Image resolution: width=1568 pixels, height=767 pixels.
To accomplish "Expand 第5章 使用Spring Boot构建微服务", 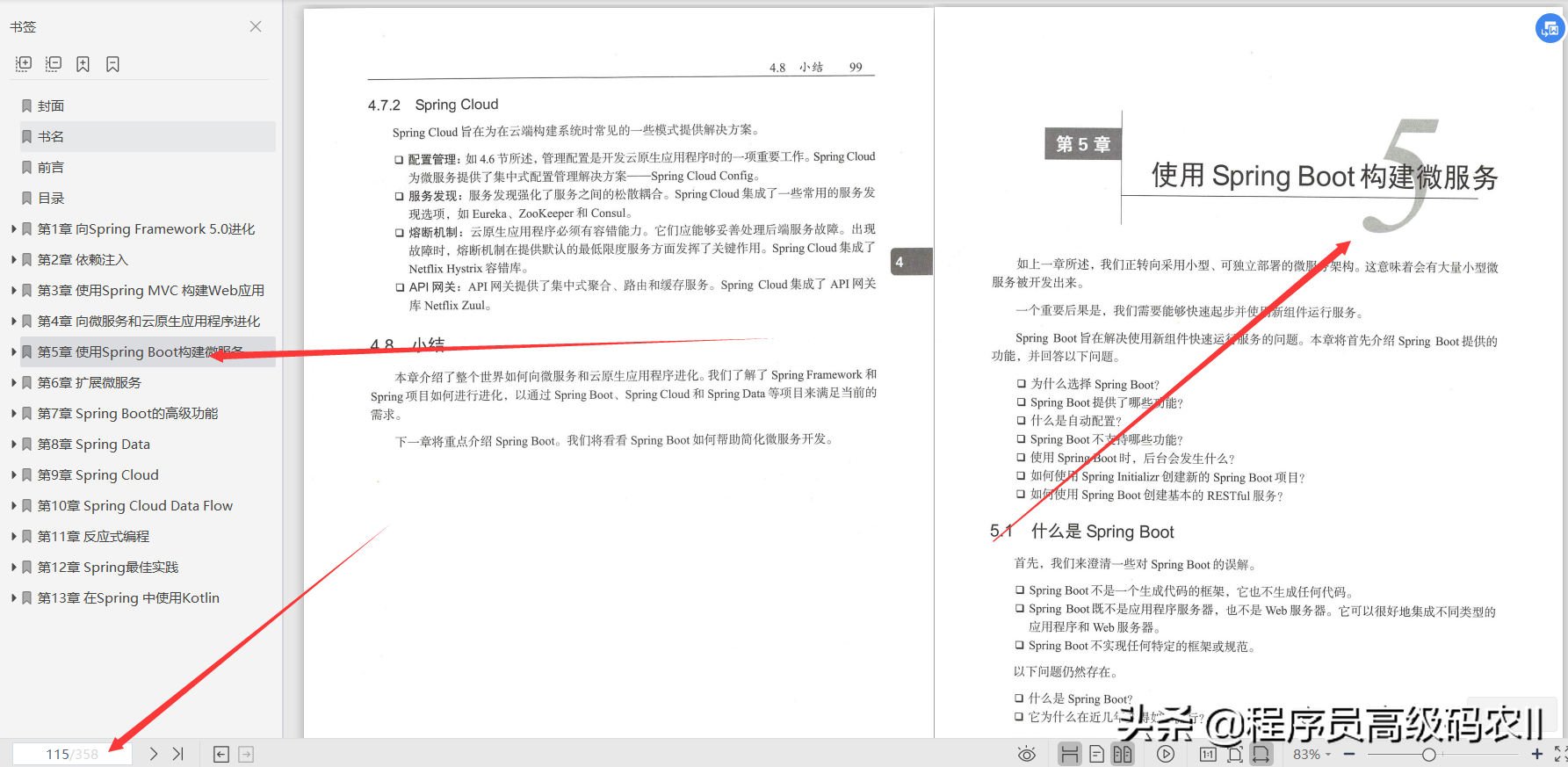I will coord(13,351).
